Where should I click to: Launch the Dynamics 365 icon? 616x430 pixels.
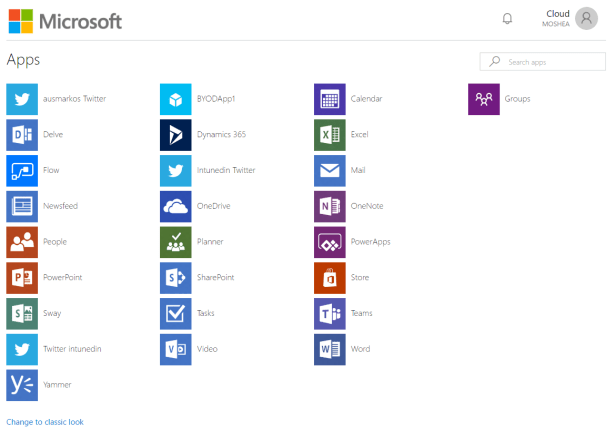(x=176, y=135)
